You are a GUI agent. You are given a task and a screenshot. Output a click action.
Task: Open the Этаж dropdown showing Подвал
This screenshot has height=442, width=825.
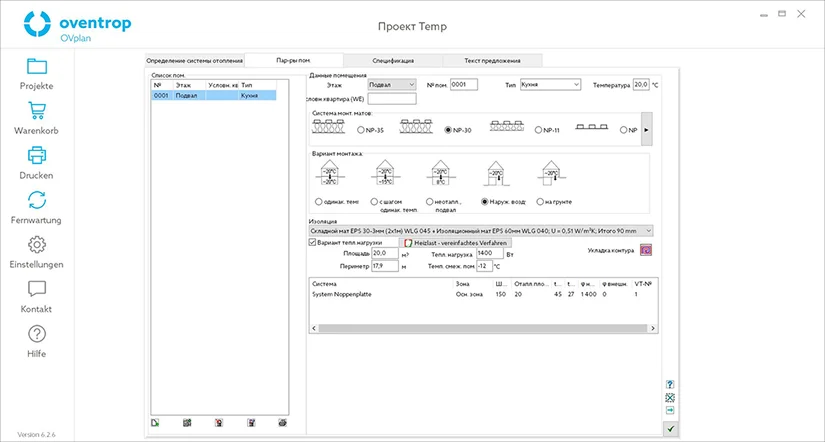pos(392,85)
